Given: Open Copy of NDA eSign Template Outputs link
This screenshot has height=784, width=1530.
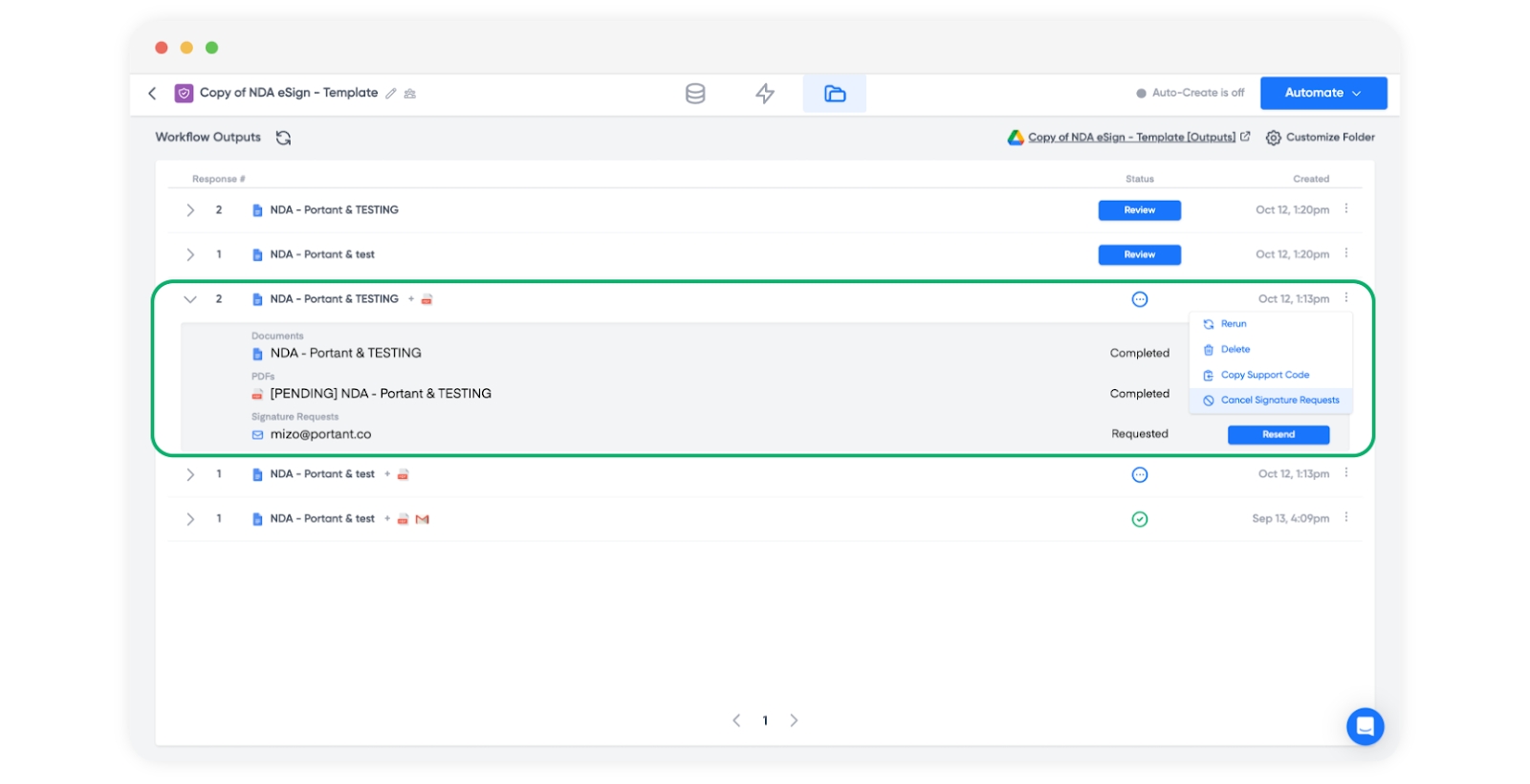Looking at the screenshot, I should 1131,138.
